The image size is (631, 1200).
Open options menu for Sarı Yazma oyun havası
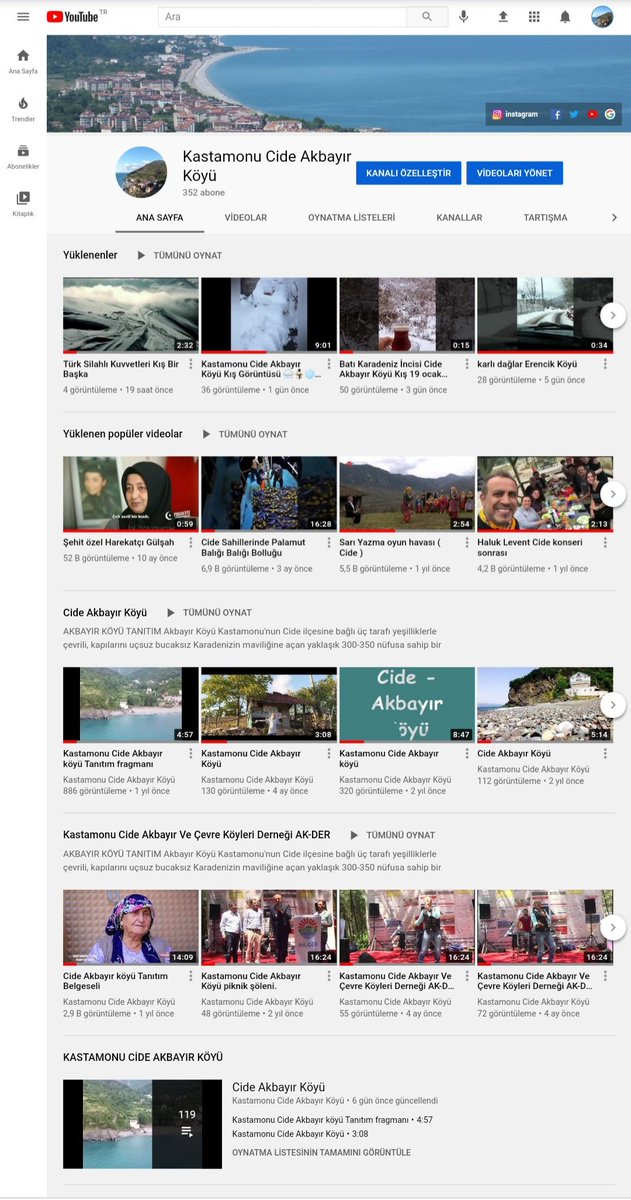[x=466, y=543]
